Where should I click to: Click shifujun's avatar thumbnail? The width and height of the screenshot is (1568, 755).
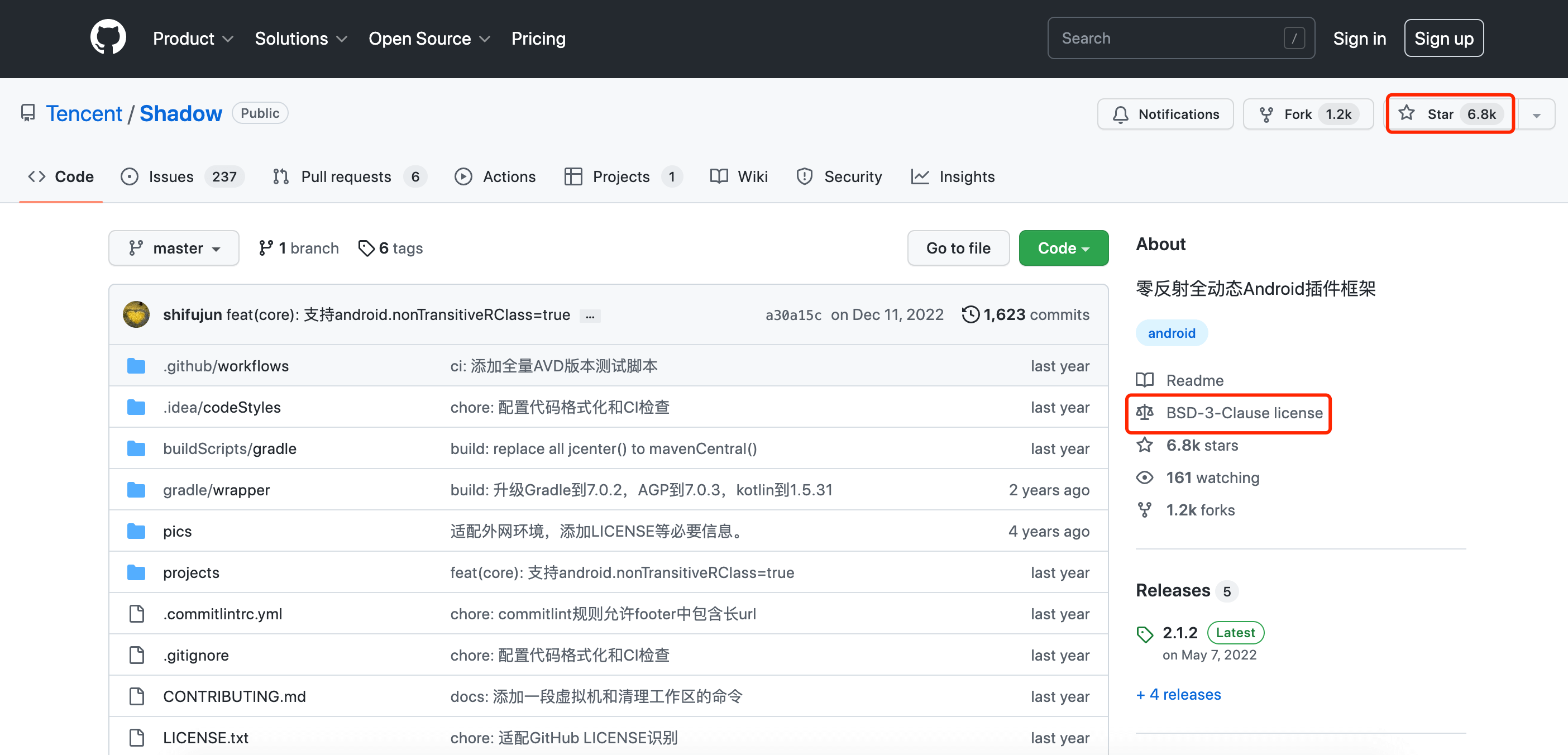[136, 314]
